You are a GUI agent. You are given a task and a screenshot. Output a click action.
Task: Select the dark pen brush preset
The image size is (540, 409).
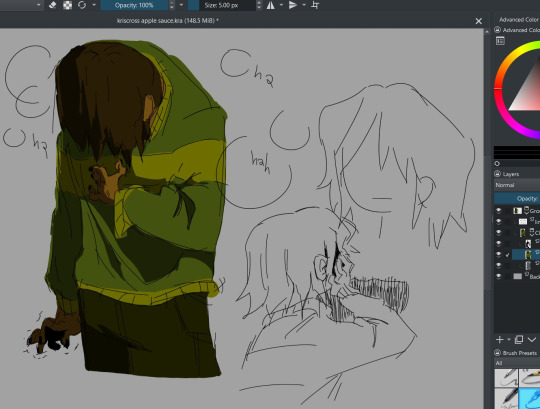pyautogui.click(x=506, y=398)
